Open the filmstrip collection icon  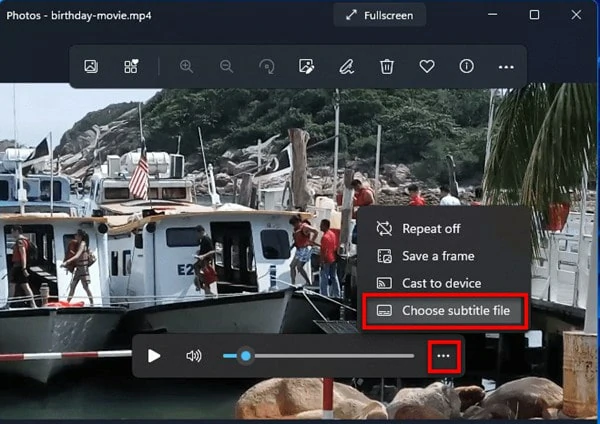(131, 67)
